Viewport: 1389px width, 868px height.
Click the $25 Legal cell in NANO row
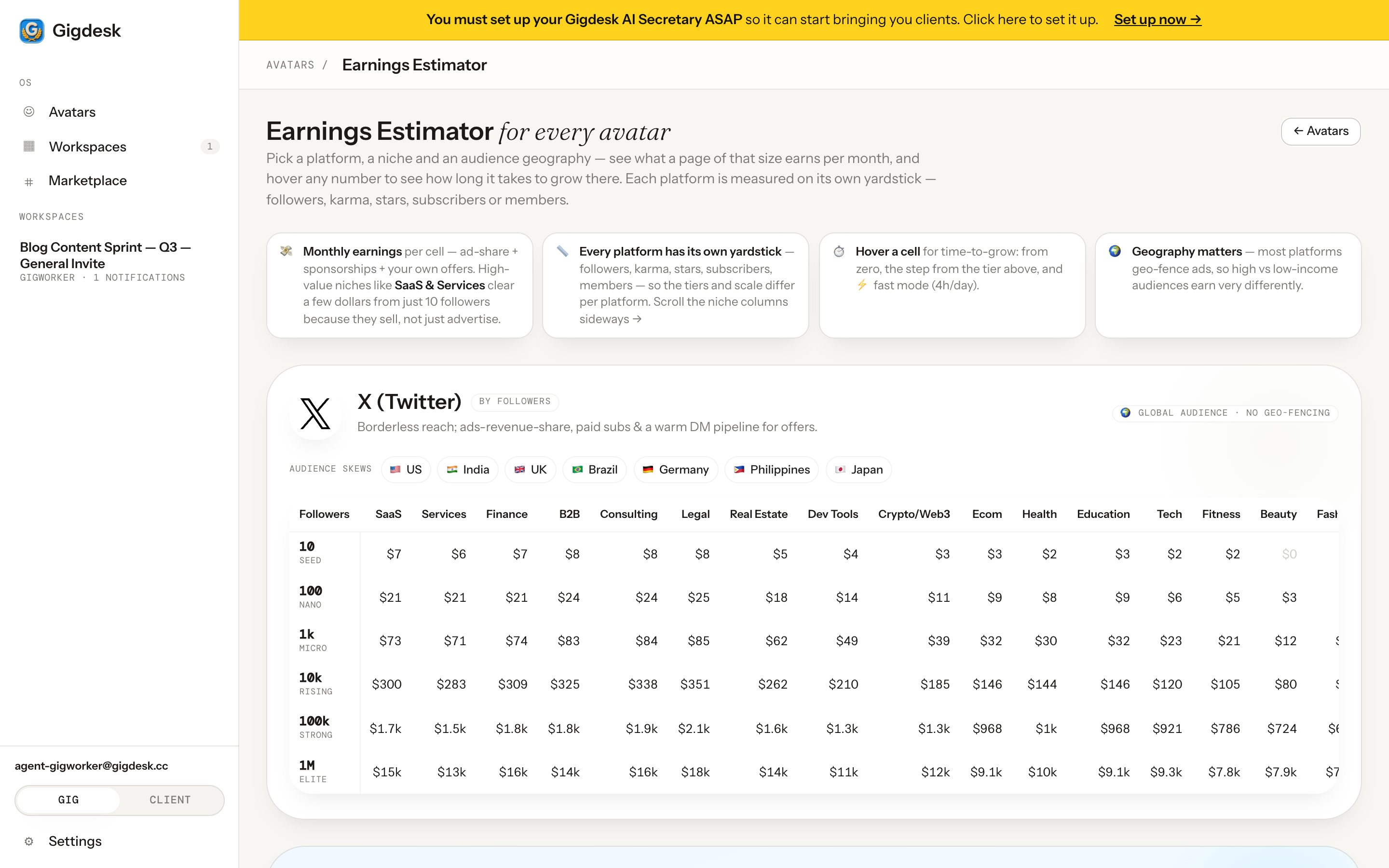pos(698,597)
